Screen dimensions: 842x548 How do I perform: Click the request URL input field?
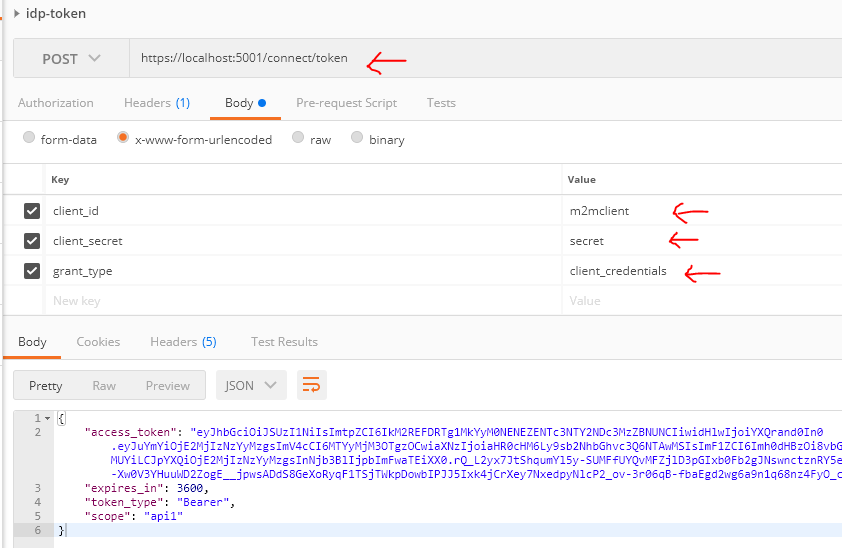tap(480, 59)
